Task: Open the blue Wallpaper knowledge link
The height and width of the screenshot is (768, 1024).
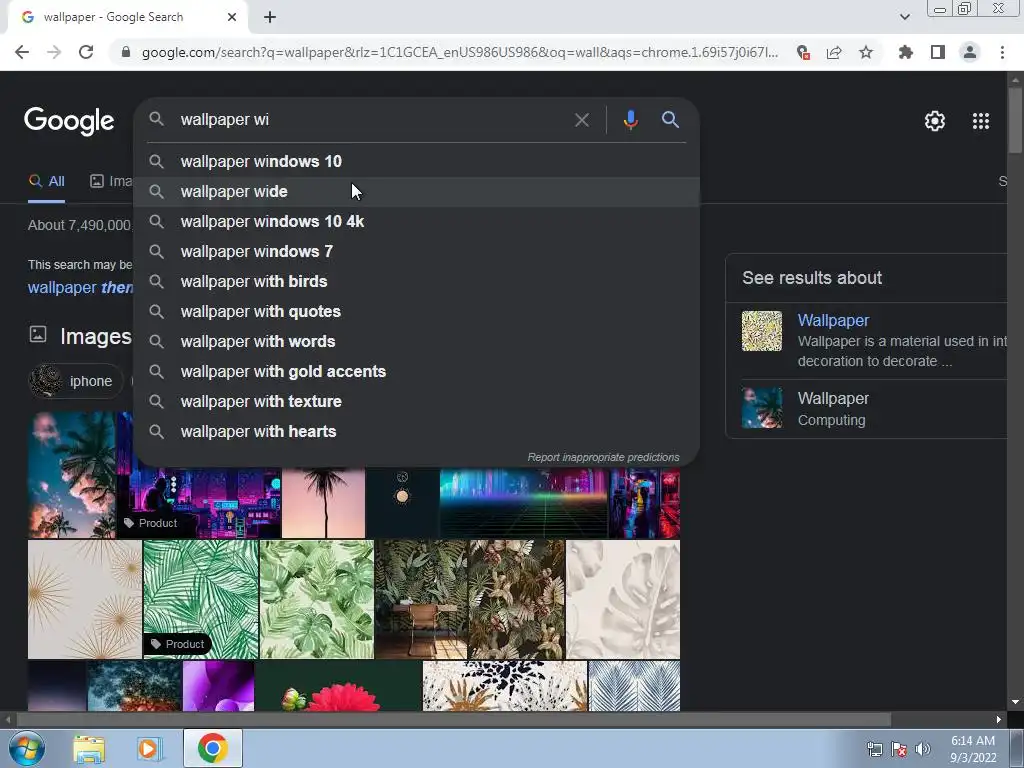Action: (x=833, y=320)
